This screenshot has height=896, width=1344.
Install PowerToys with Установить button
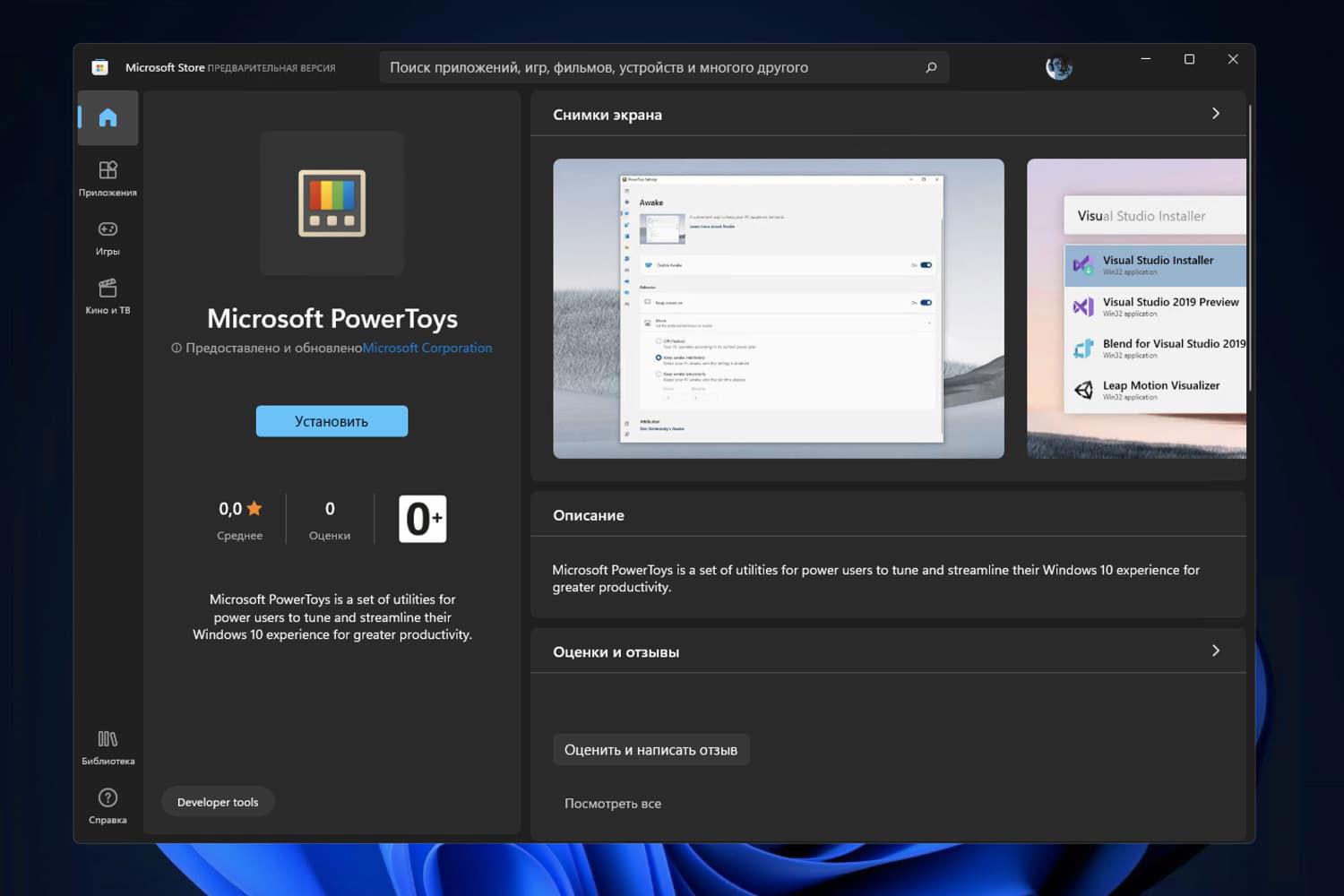332,421
